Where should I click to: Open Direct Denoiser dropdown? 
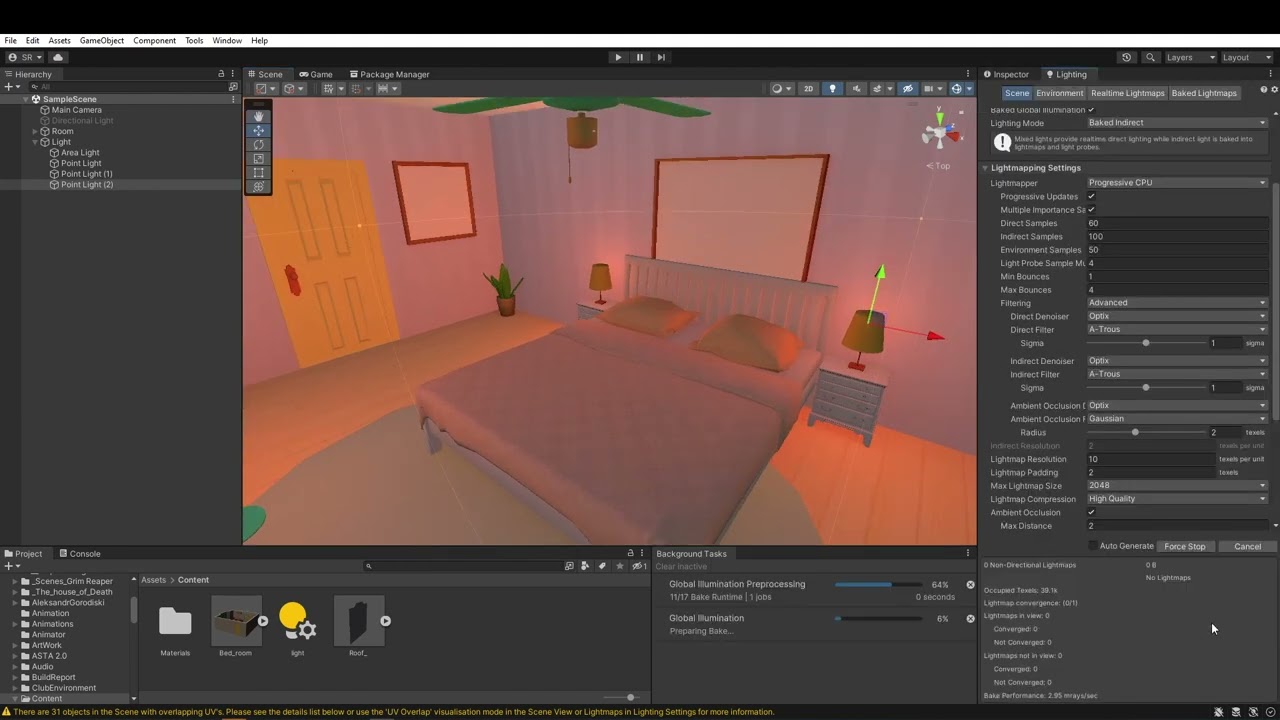click(1177, 316)
